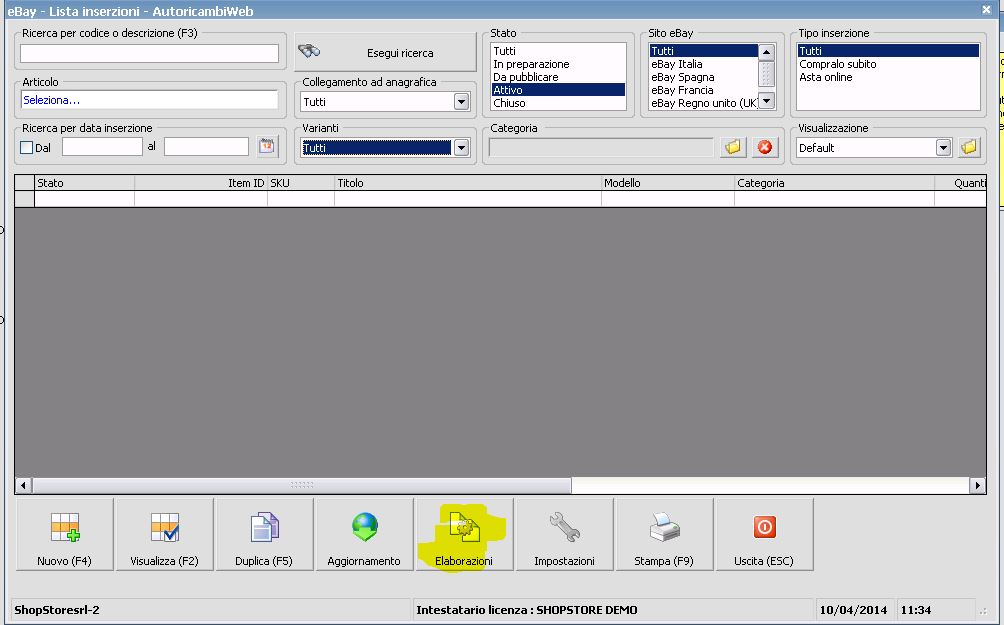This screenshot has height=625, width=1004.
Task: Open Impostazioni wrench settings
Action: click(x=564, y=534)
